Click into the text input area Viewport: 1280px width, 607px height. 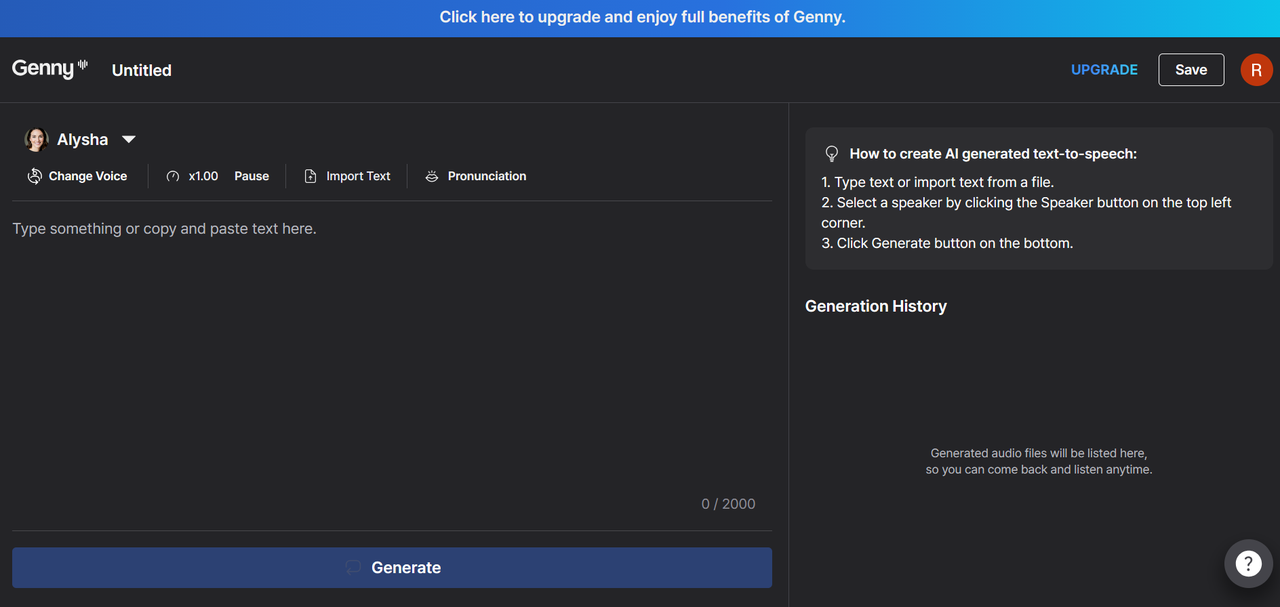coord(390,350)
